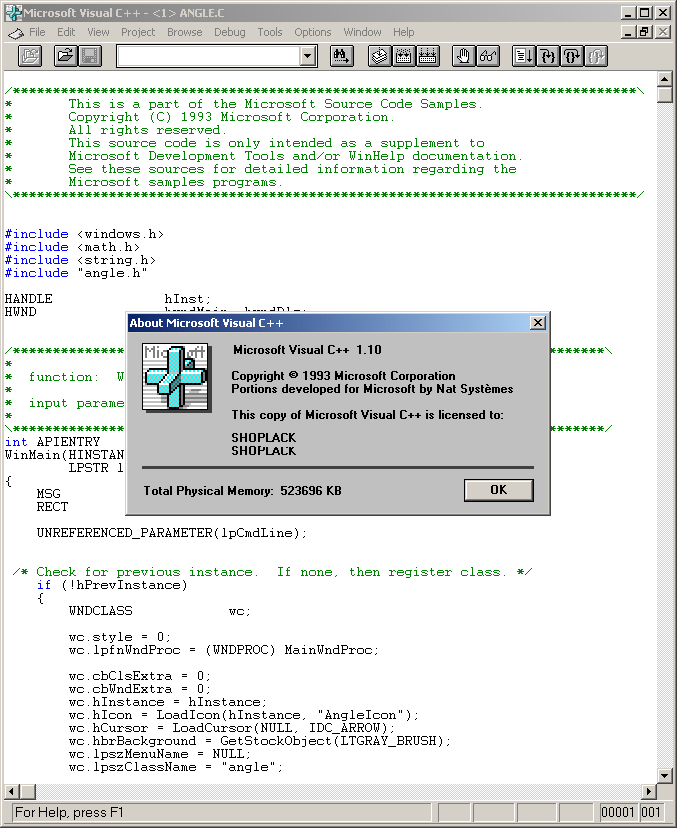
Task: Click 'wc.lpszClassName = "angle";' code line
Action: tap(176, 767)
